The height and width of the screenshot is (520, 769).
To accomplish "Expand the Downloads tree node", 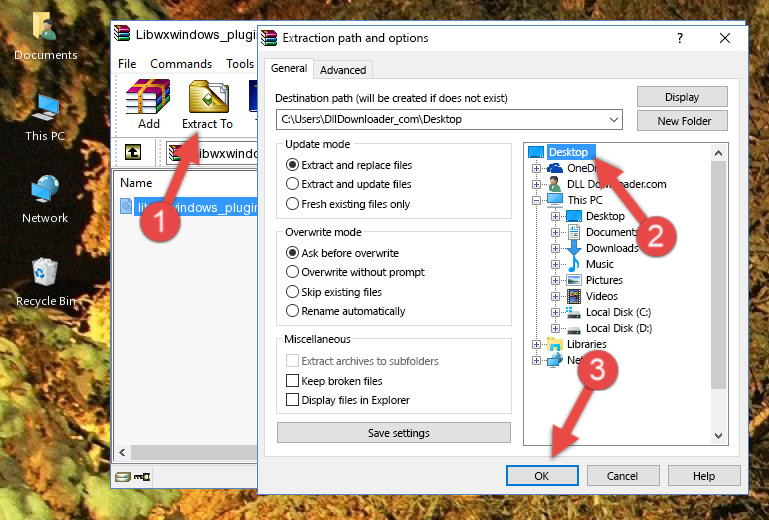I will (555, 248).
